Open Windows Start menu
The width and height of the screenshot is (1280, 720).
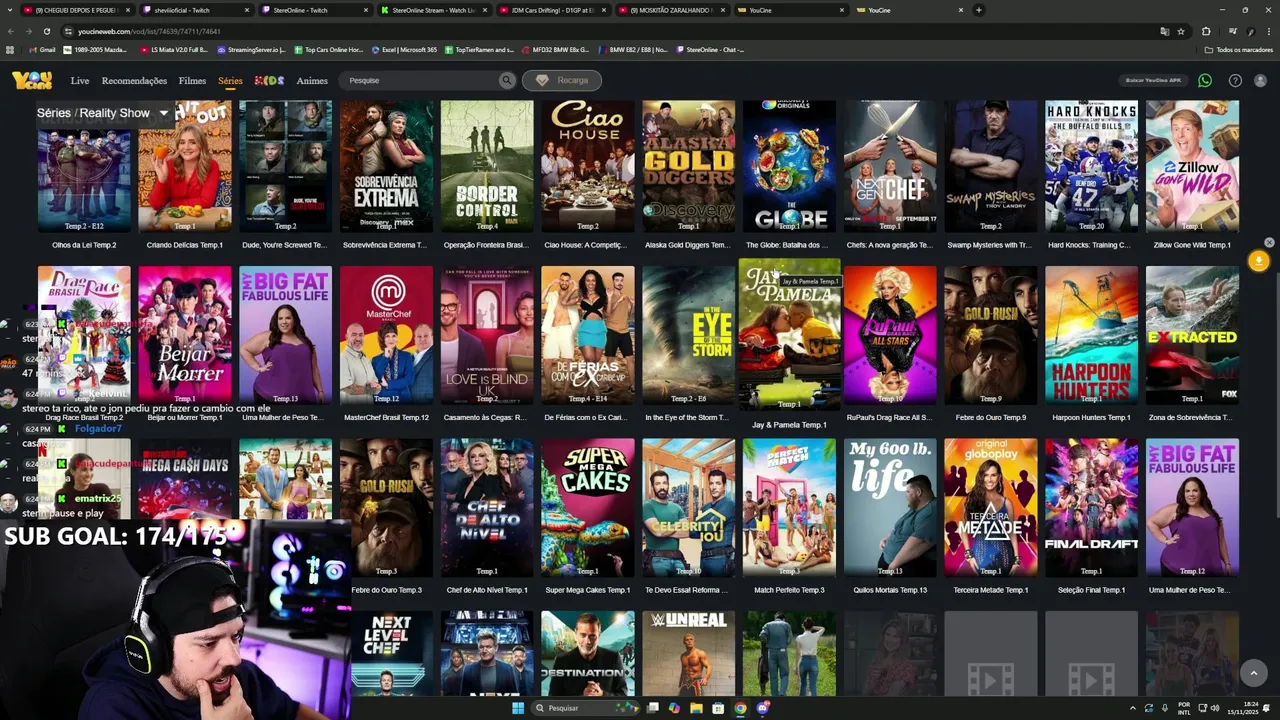coord(518,708)
